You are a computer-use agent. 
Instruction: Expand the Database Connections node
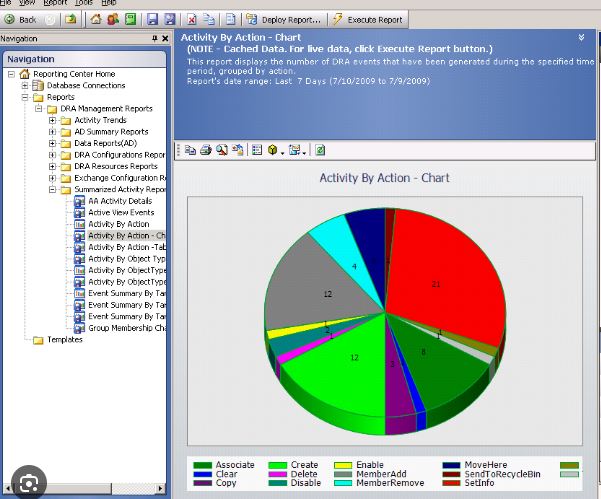pos(25,85)
